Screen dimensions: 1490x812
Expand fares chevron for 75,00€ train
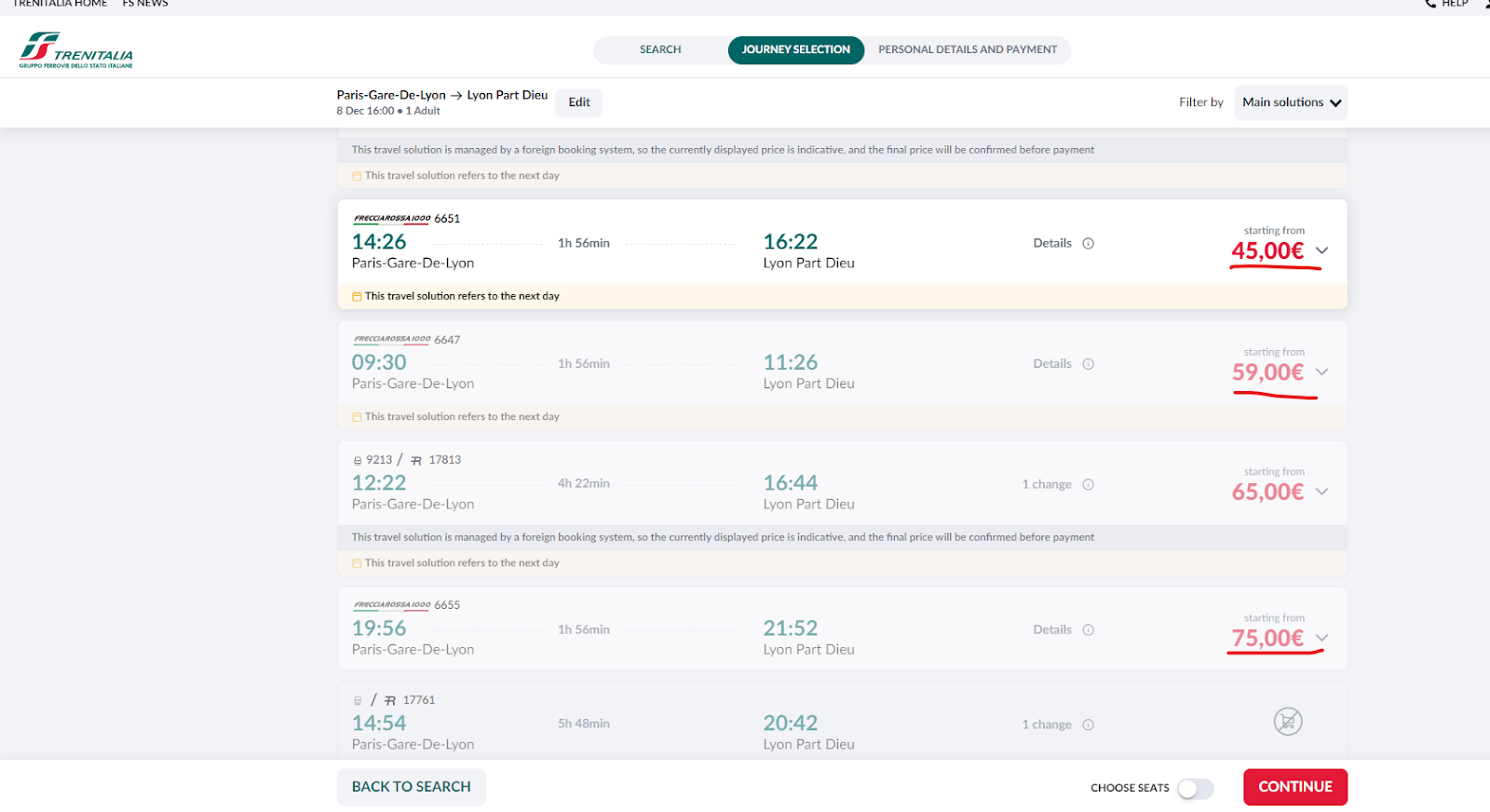(x=1321, y=638)
